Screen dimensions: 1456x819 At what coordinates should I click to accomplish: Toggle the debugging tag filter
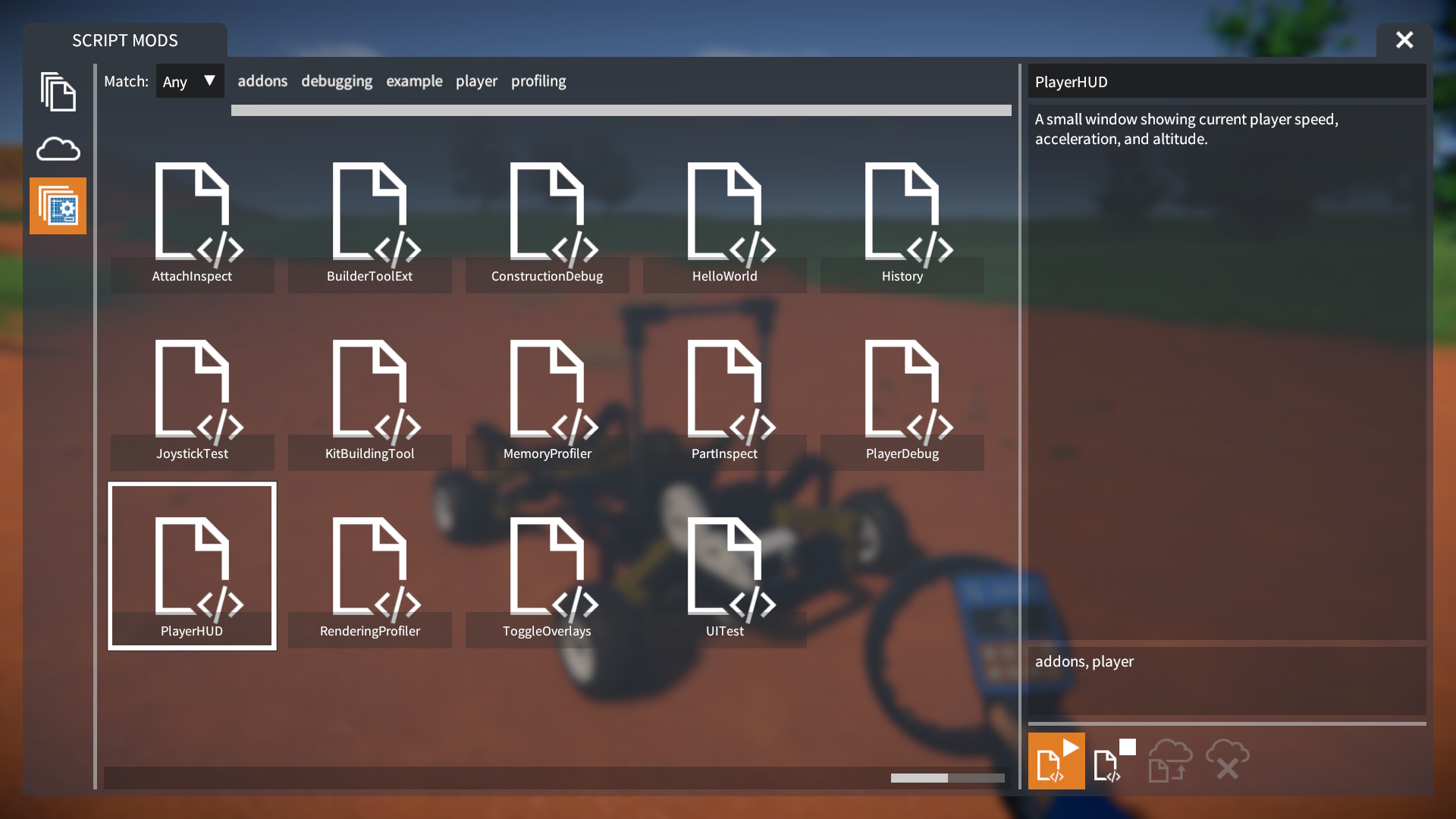(337, 81)
